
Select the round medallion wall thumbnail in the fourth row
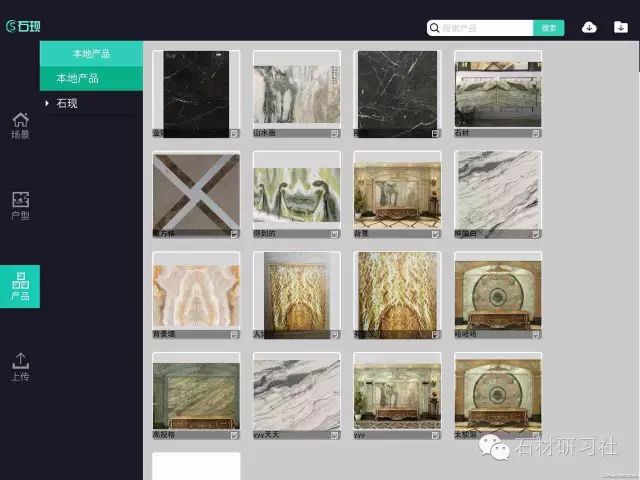click(x=498, y=396)
